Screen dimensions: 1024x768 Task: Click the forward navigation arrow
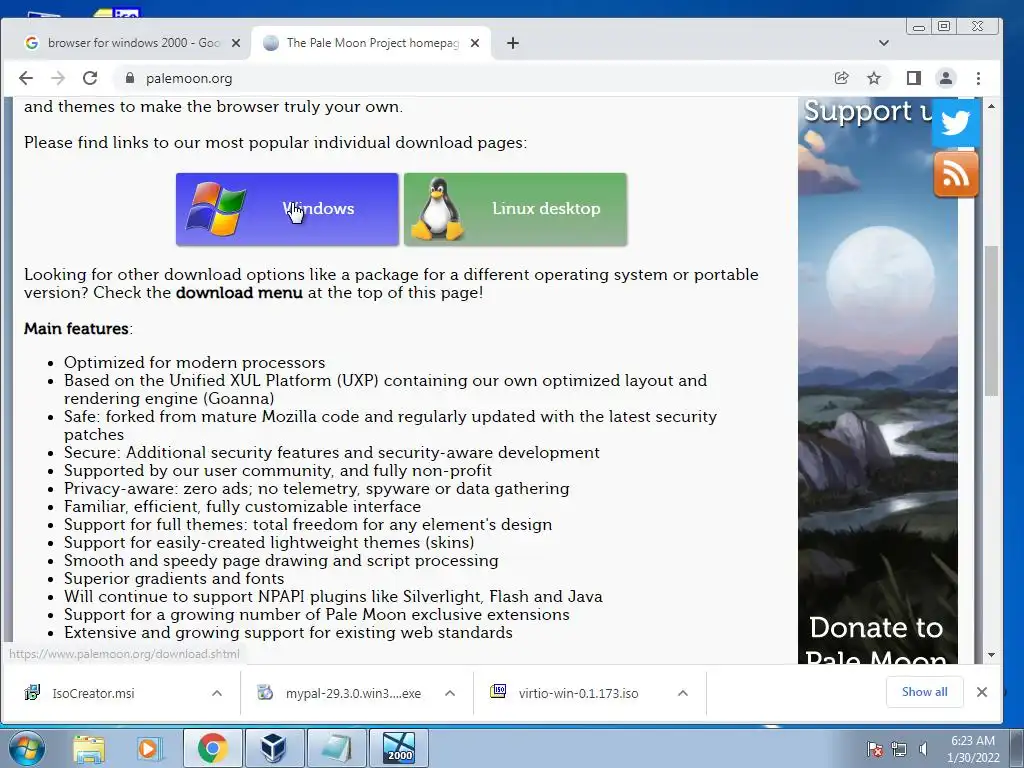point(58,78)
